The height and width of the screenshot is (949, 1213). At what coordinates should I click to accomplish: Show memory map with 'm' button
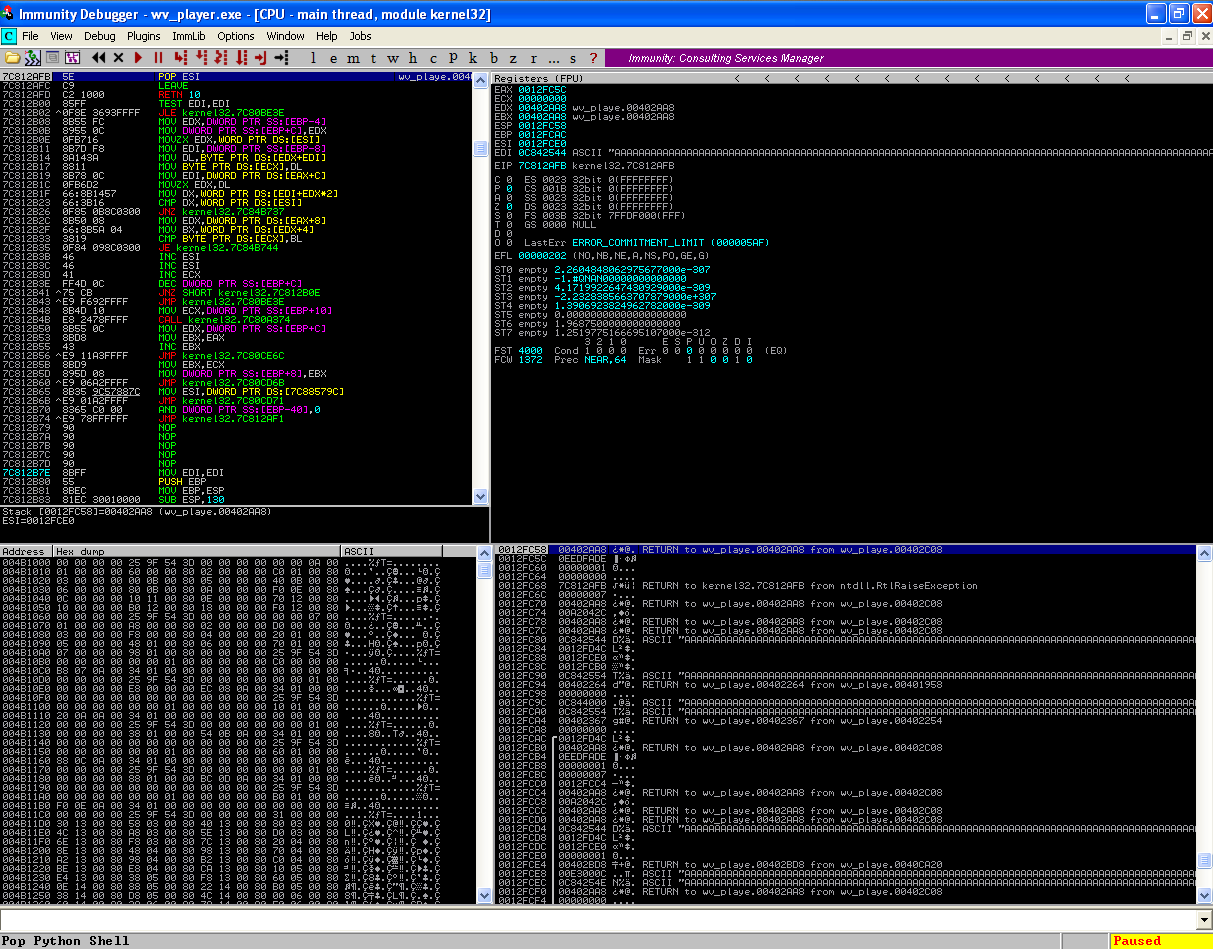coord(353,58)
